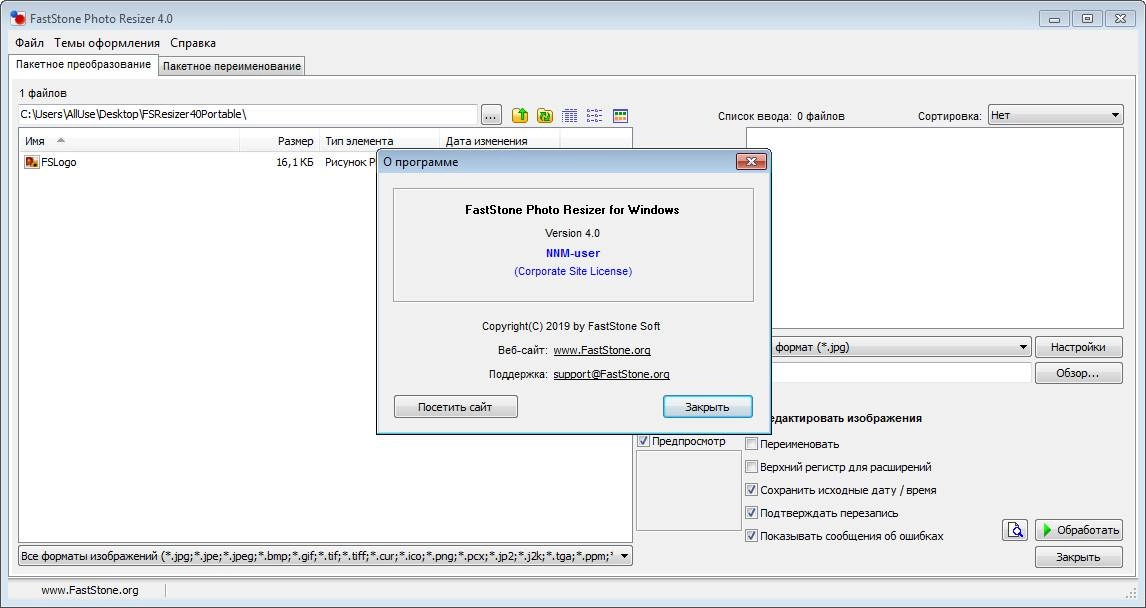Viewport: 1146px width, 608px height.
Task: Select the FSLogo file name
Action: pyautogui.click(x=58, y=162)
